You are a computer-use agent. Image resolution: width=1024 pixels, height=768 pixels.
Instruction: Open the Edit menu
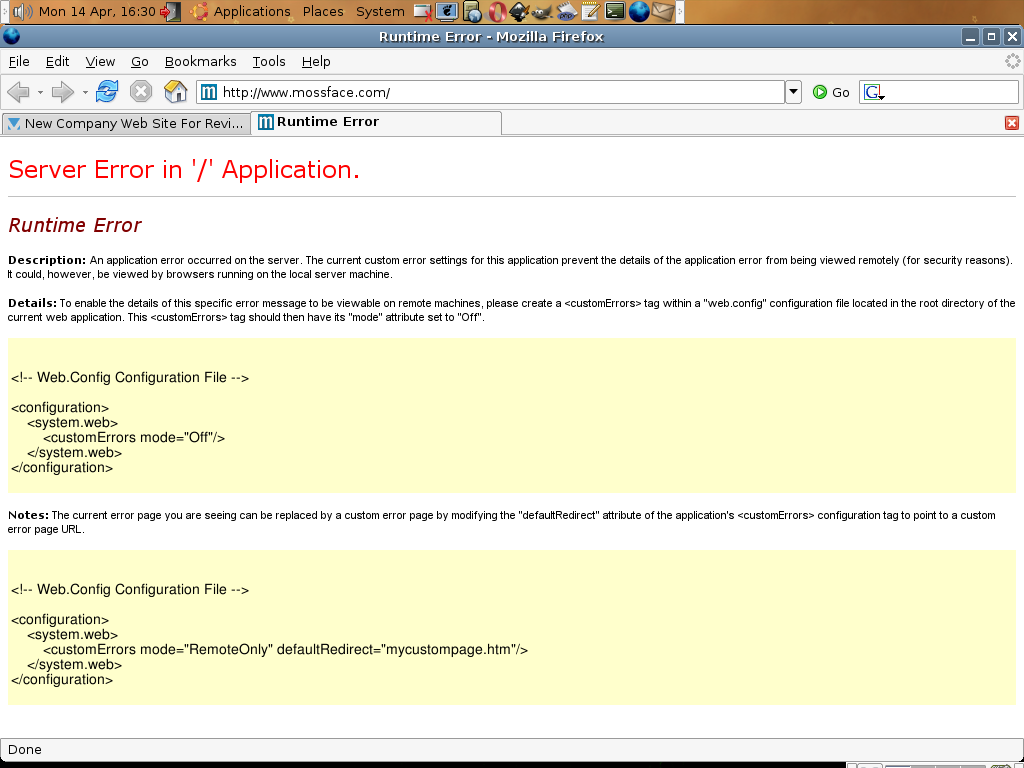click(57, 61)
